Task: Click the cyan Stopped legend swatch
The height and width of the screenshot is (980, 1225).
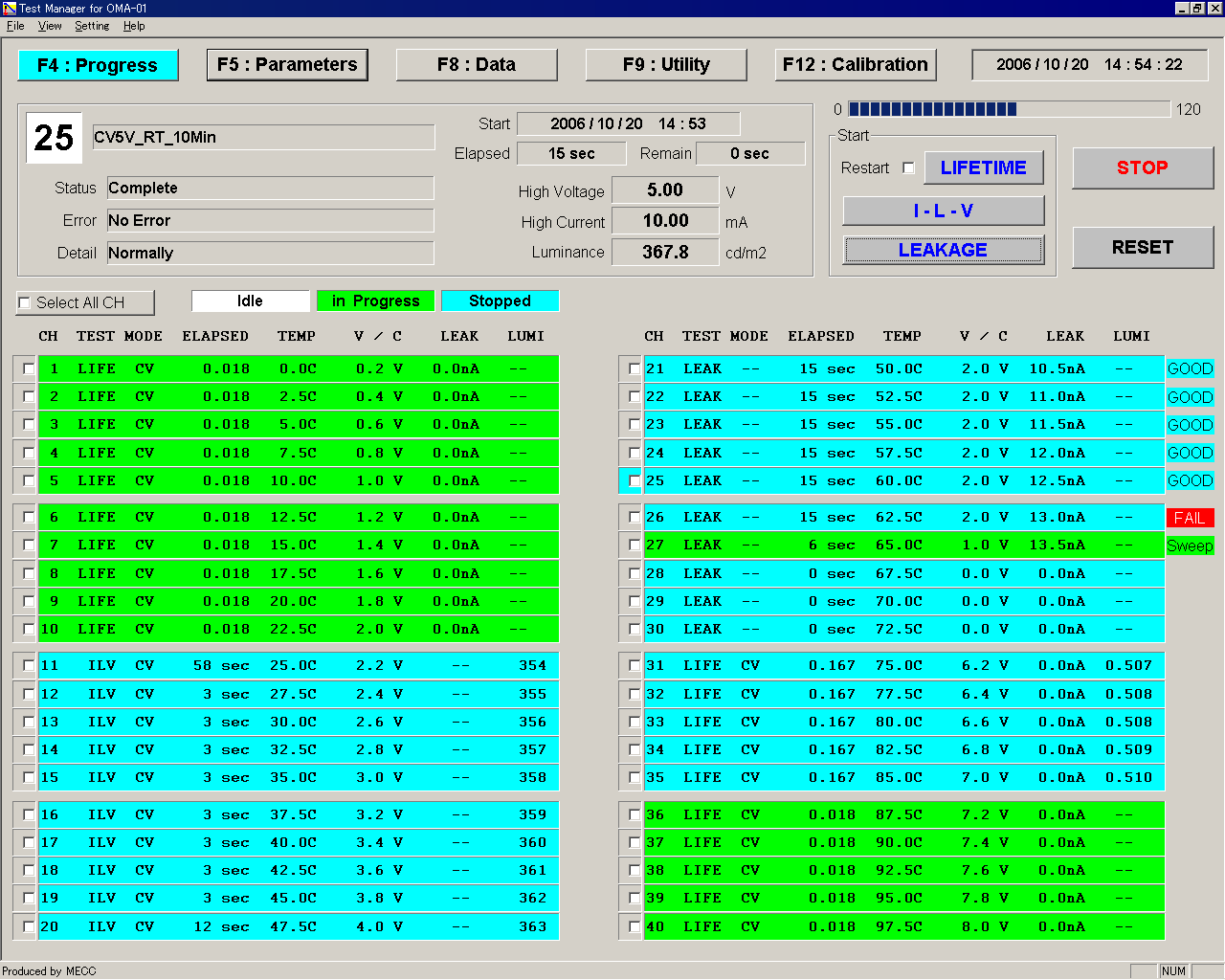Action: [500, 301]
